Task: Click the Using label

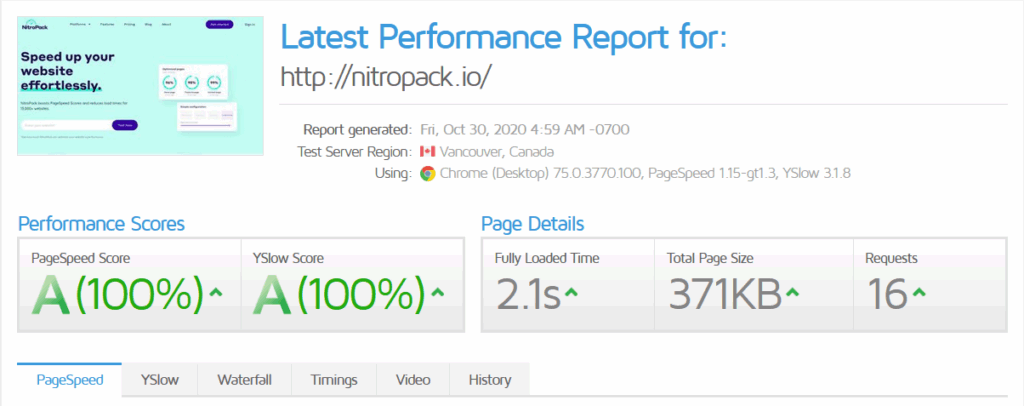Action: (394, 174)
